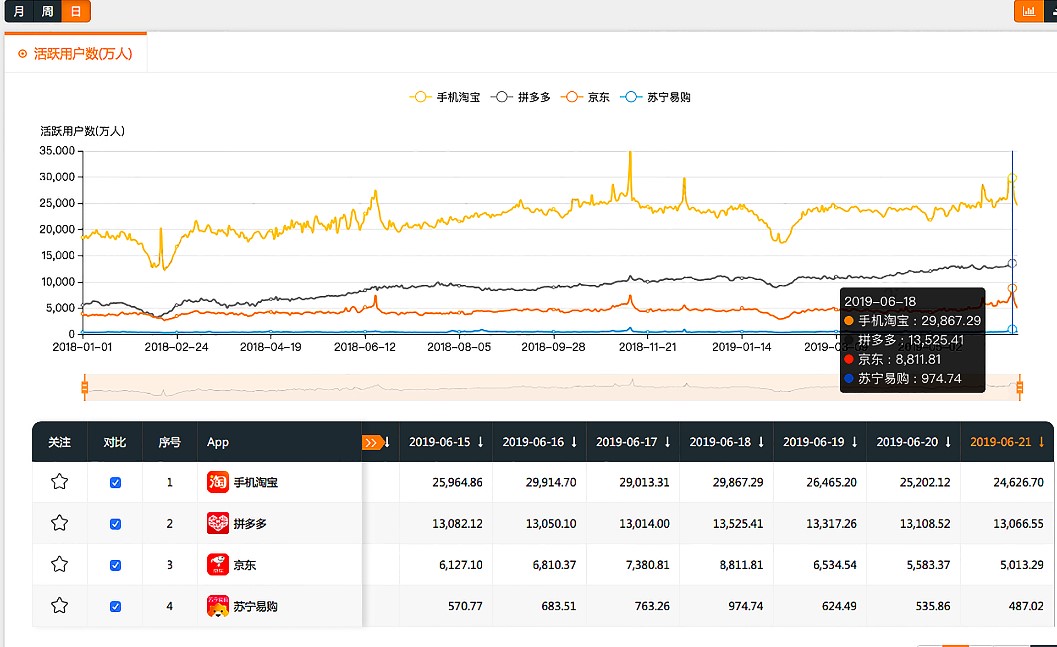Toggle the 拼多多 compare checkbox
1057x647 pixels.
coord(115,523)
